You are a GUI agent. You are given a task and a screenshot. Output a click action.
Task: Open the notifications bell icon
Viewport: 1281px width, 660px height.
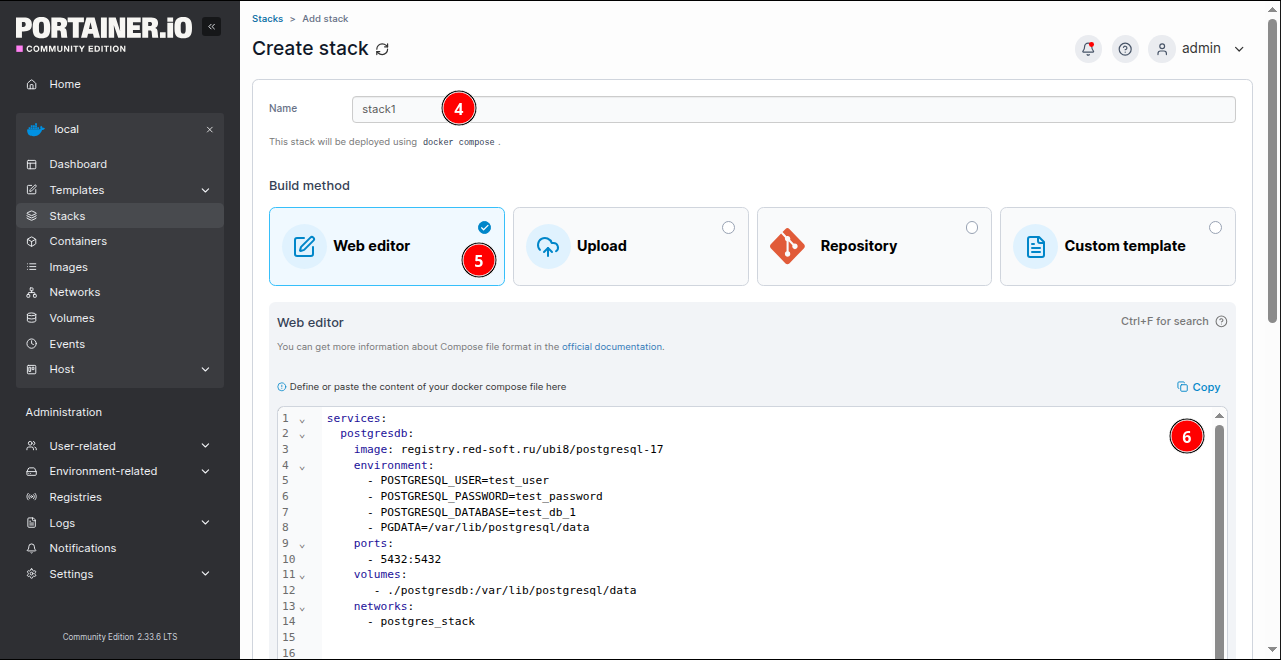[x=1088, y=49]
